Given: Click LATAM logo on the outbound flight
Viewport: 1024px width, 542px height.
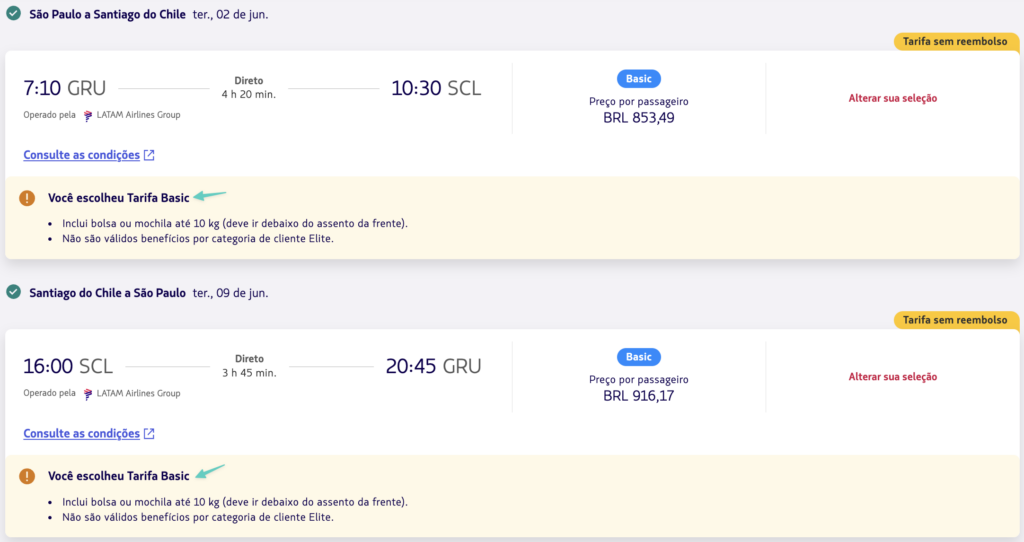Looking at the screenshot, I should (88, 115).
